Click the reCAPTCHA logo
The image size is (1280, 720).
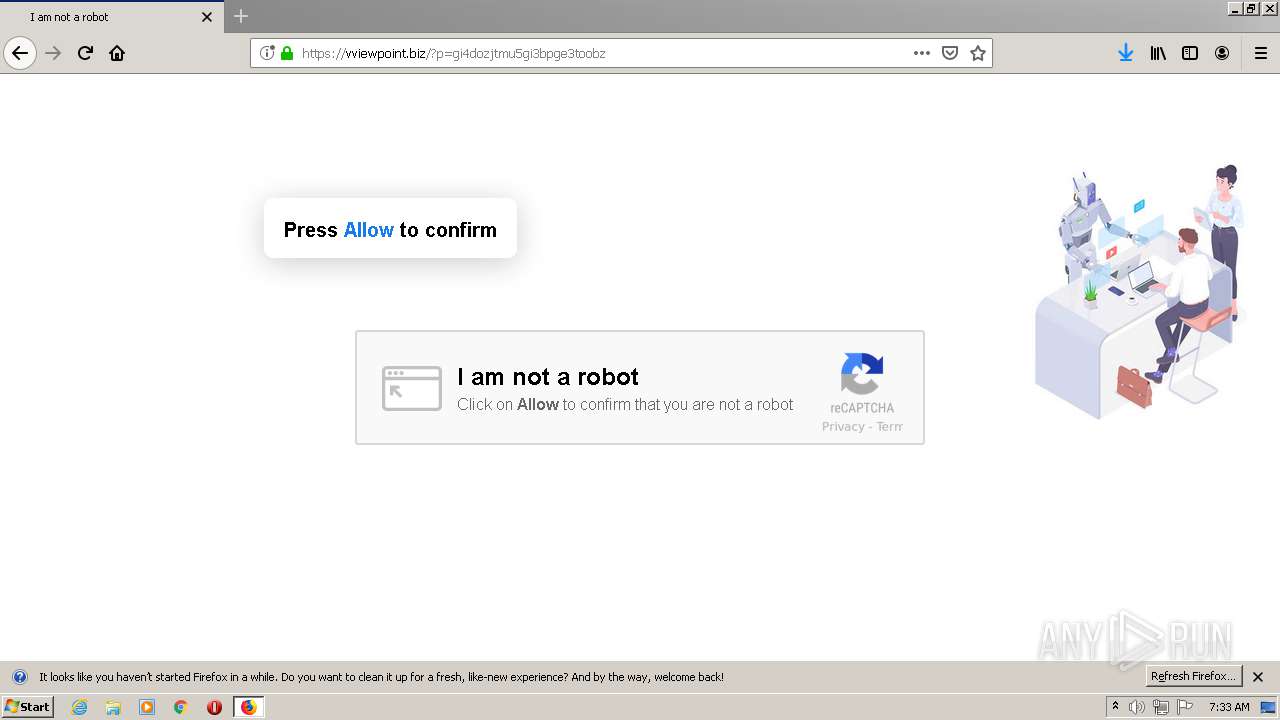tap(862, 375)
